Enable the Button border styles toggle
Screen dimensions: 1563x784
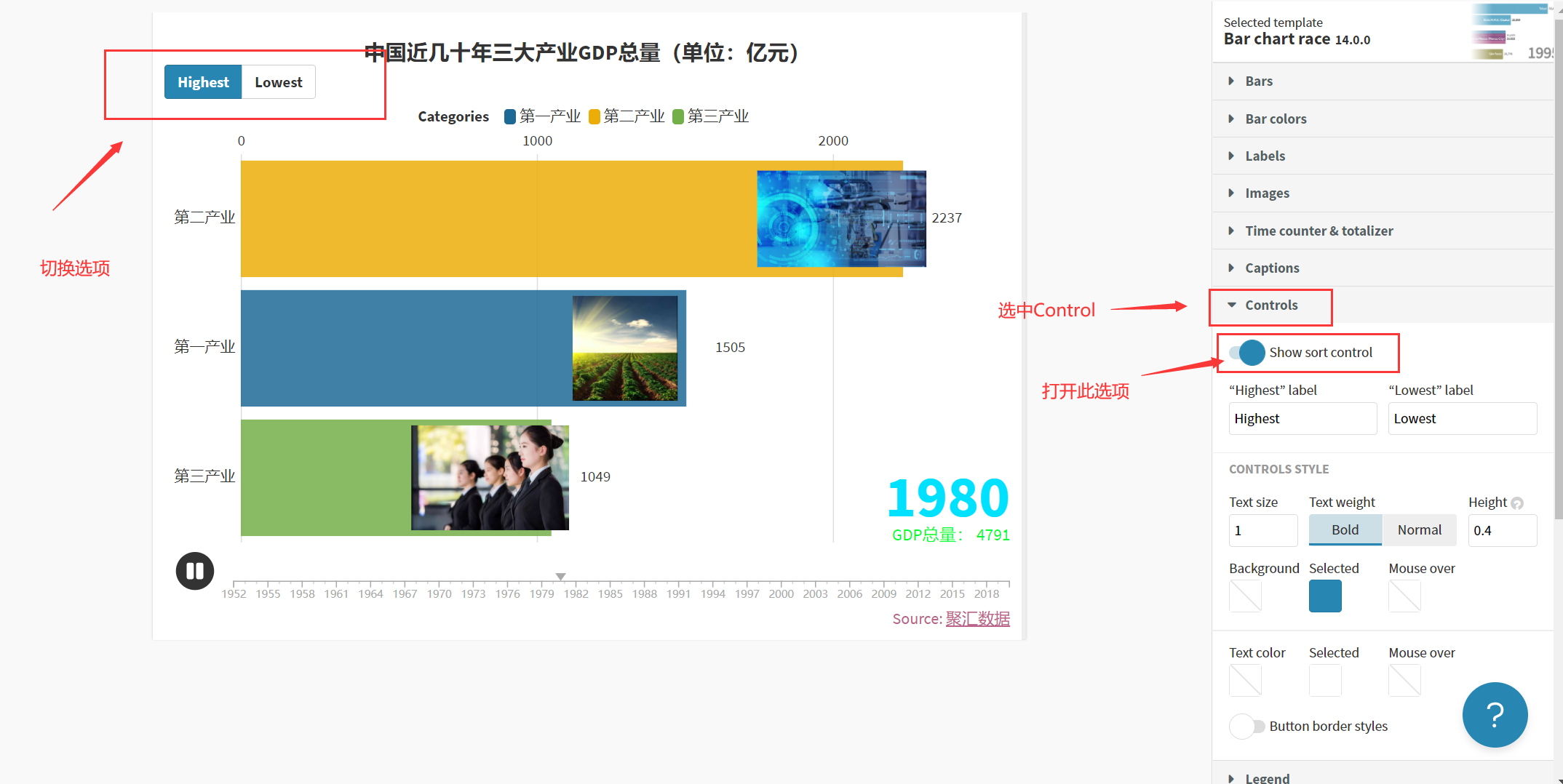pos(1246,727)
